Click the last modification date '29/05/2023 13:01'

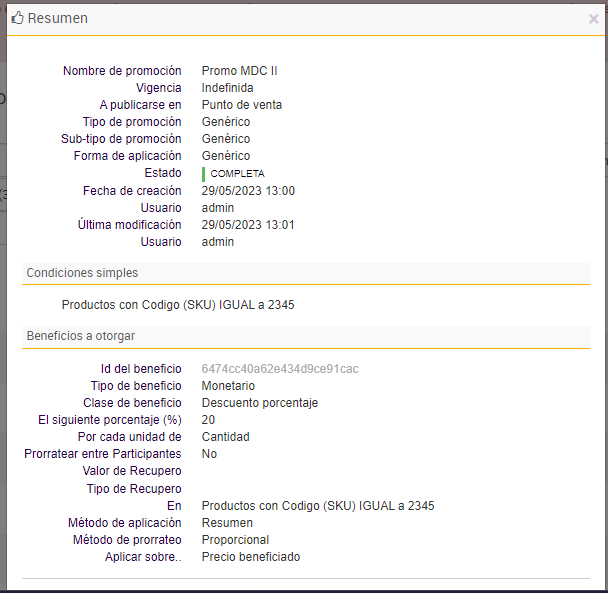[x=248, y=225]
